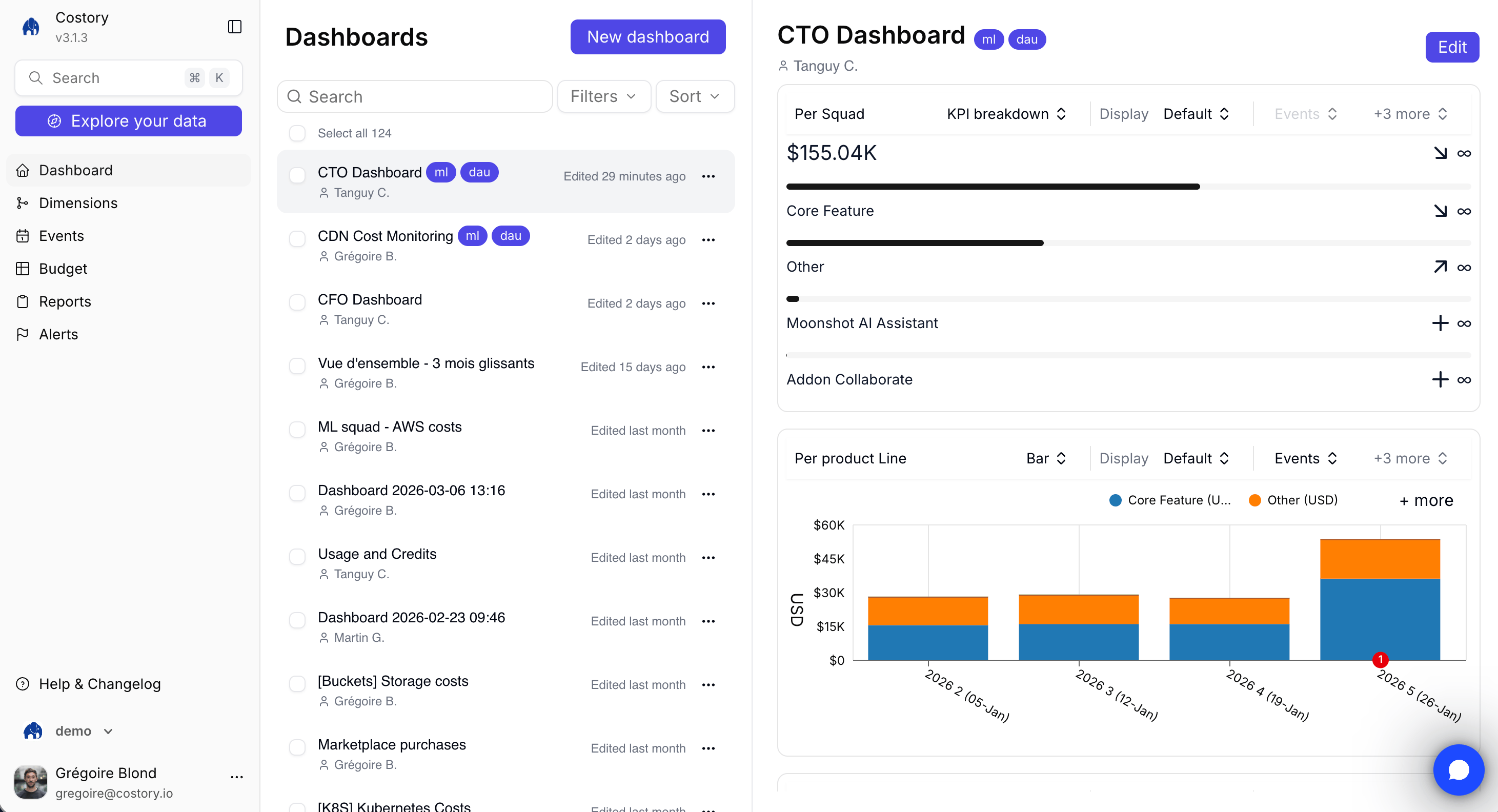
Task: Toggle Other (USD) orange legend swatch
Action: (x=1255, y=500)
